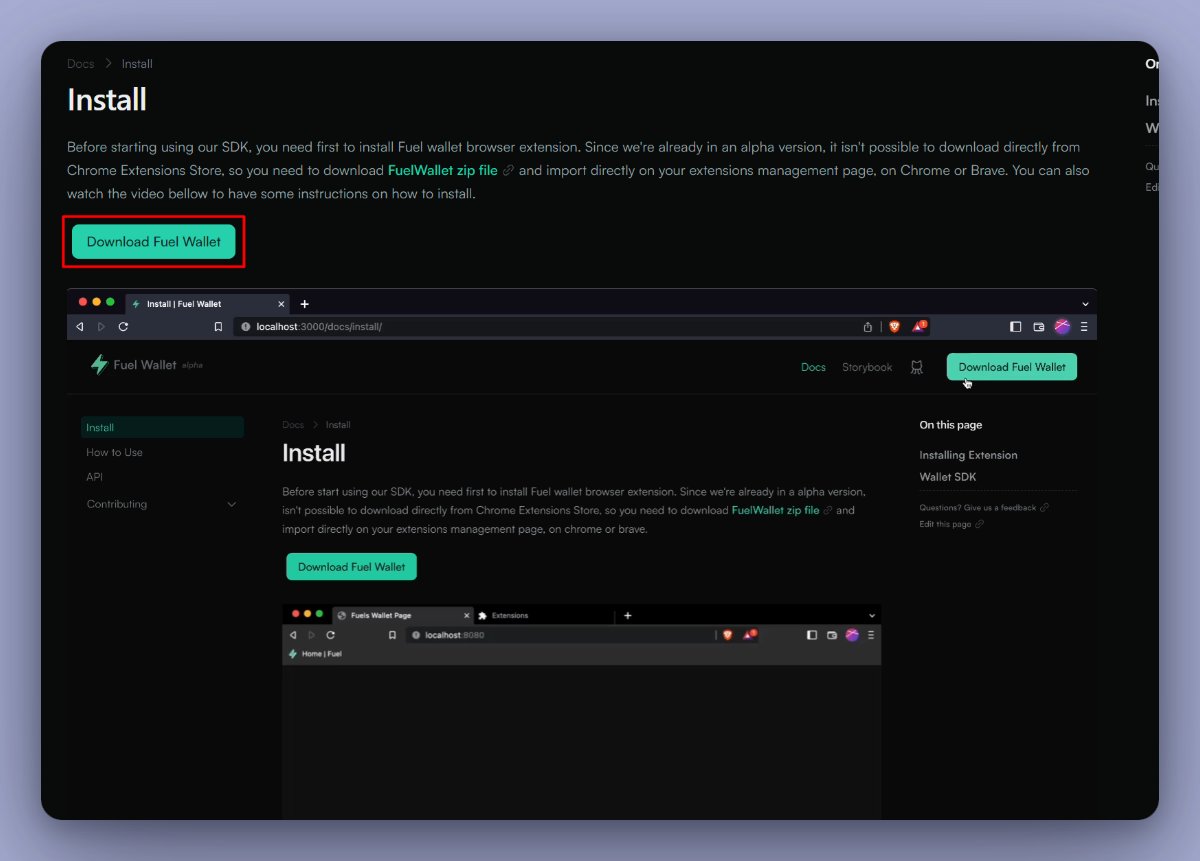Open a new tab with the plus button
Screen dimensions: 1200x861
pyautogui.click(x=304, y=303)
